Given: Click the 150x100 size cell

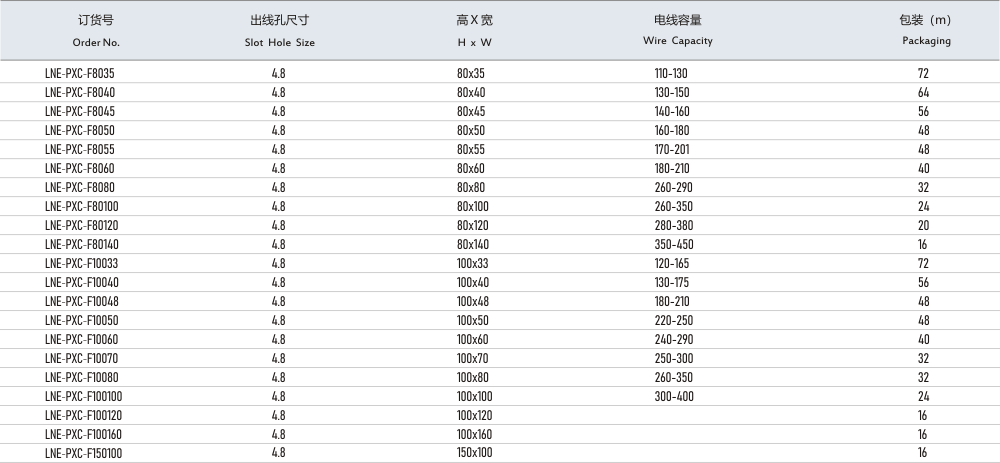Looking at the screenshot, I should pyautogui.click(x=475, y=453).
